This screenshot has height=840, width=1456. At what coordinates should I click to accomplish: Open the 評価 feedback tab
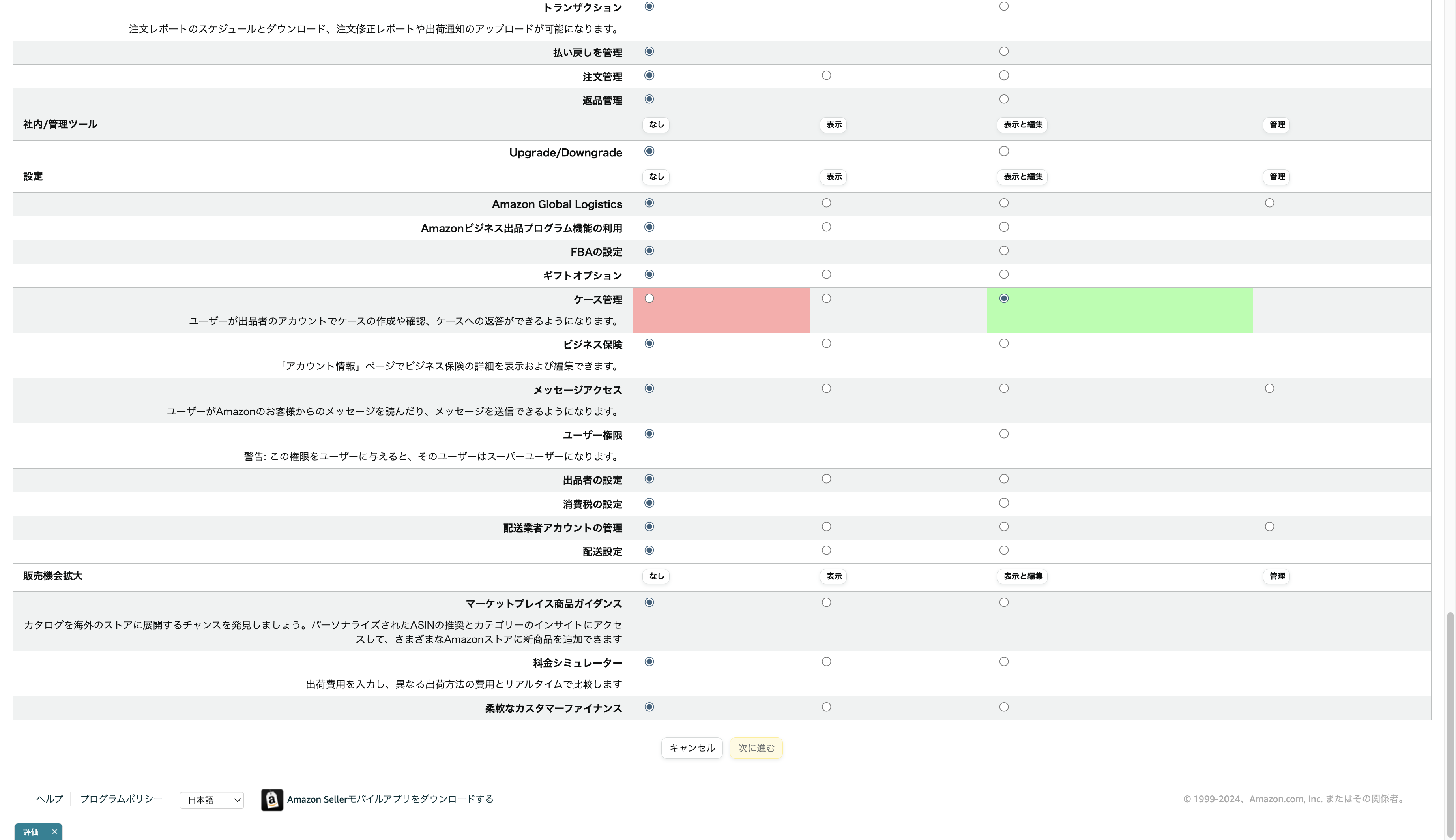tap(31, 831)
